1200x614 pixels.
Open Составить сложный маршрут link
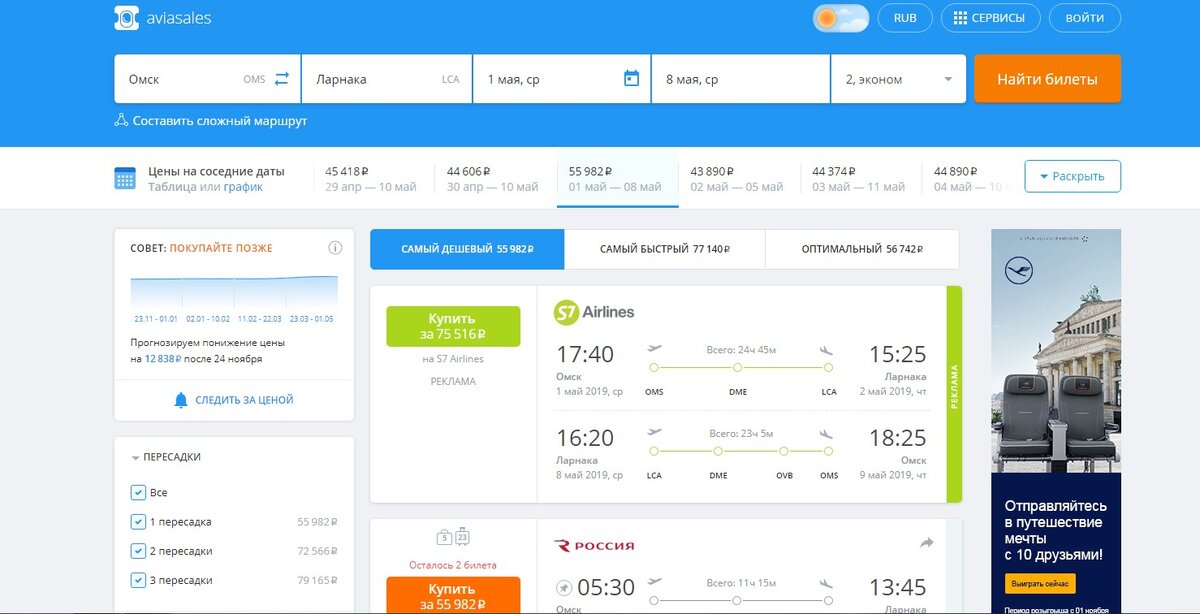(x=210, y=121)
